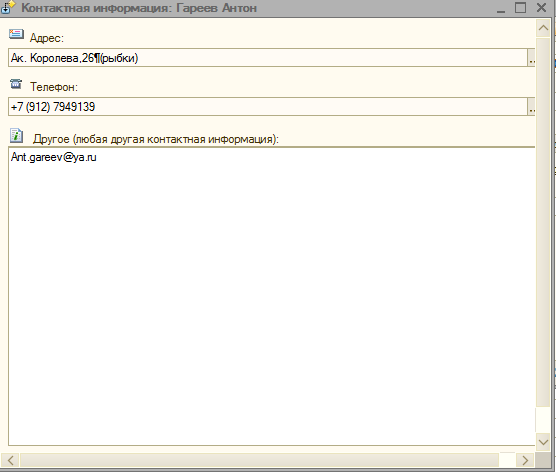Click in the Другое text area
The image size is (556, 472).
click(272, 296)
